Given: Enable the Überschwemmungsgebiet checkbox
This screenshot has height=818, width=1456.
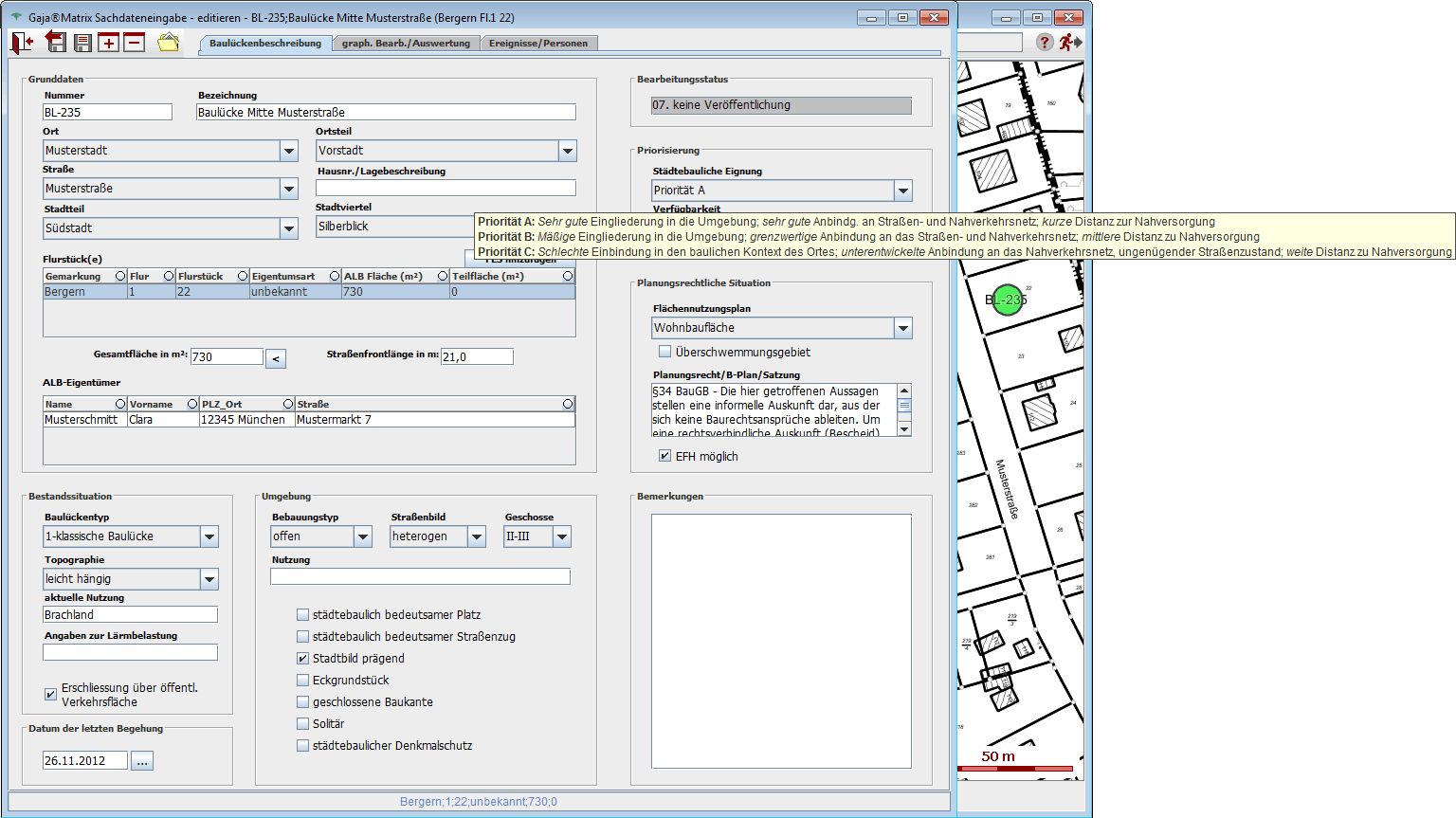Looking at the screenshot, I should [x=665, y=352].
